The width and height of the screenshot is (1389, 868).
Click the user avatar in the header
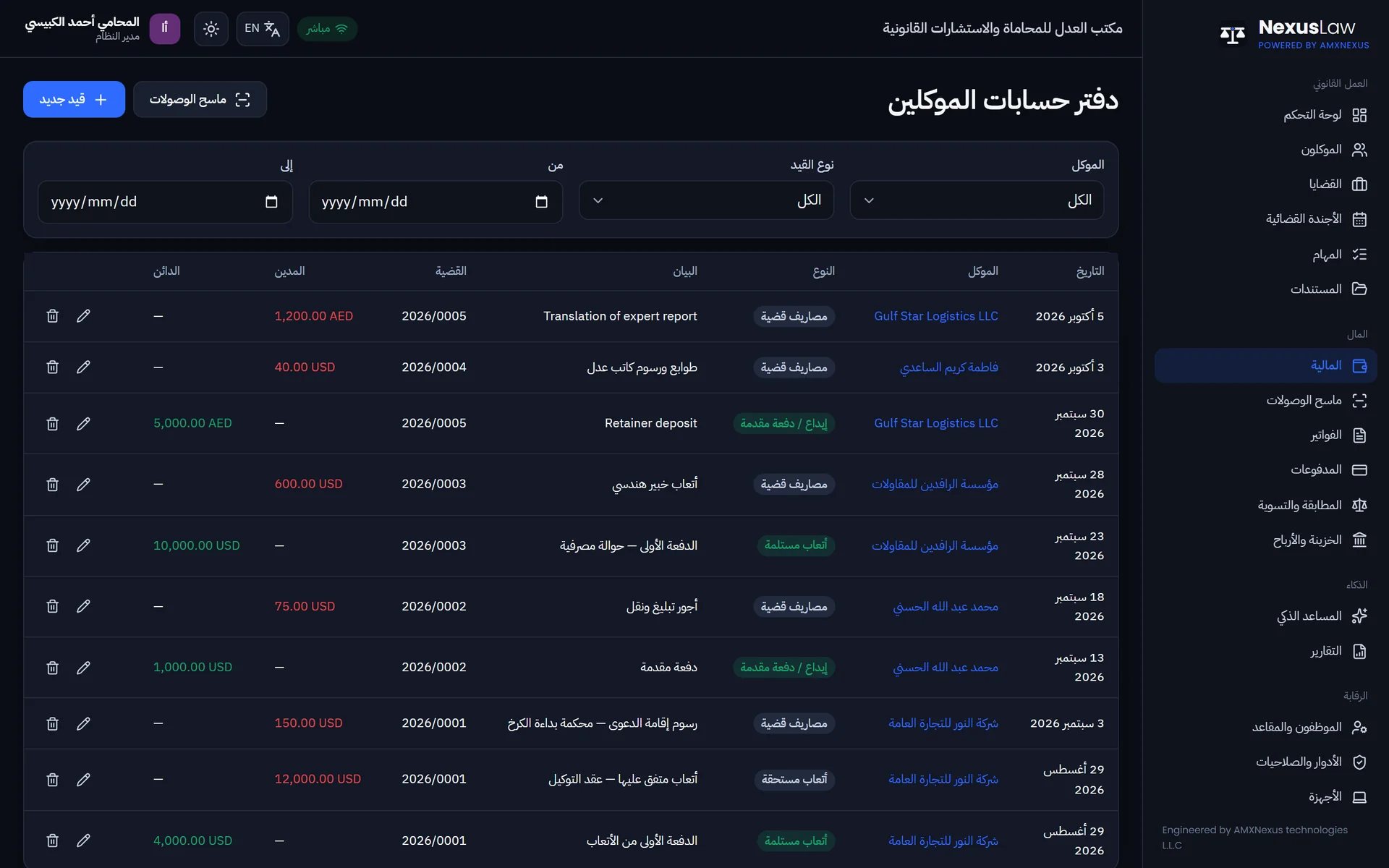tap(165, 29)
